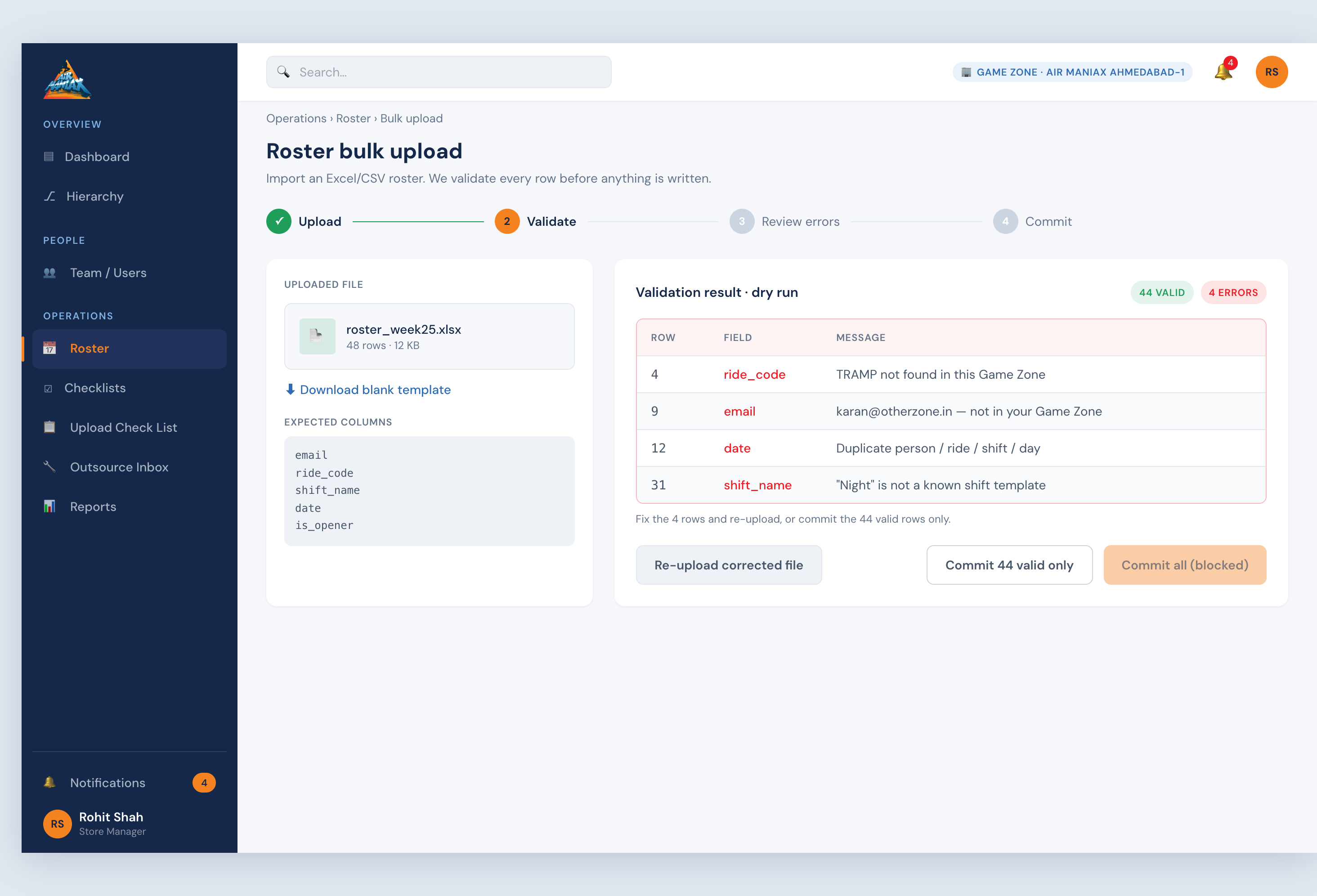Click the building icon in Game Zone badge
1317x896 pixels.
[x=966, y=72]
